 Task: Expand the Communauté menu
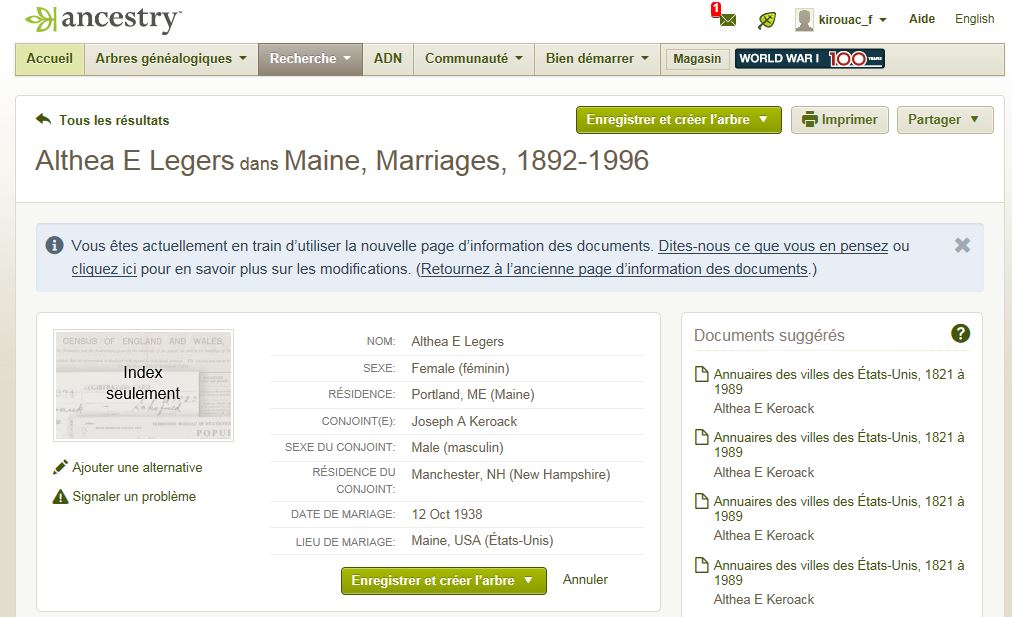point(474,59)
